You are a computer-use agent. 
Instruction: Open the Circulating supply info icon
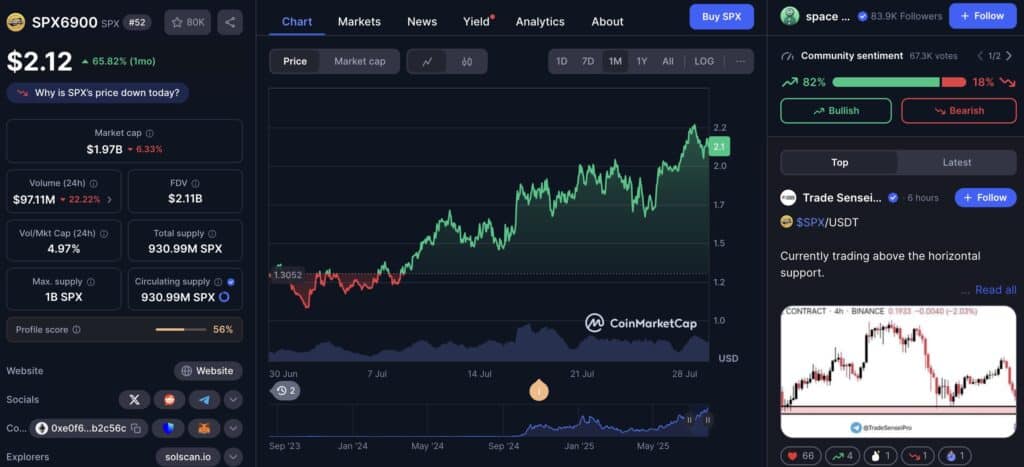[218, 282]
